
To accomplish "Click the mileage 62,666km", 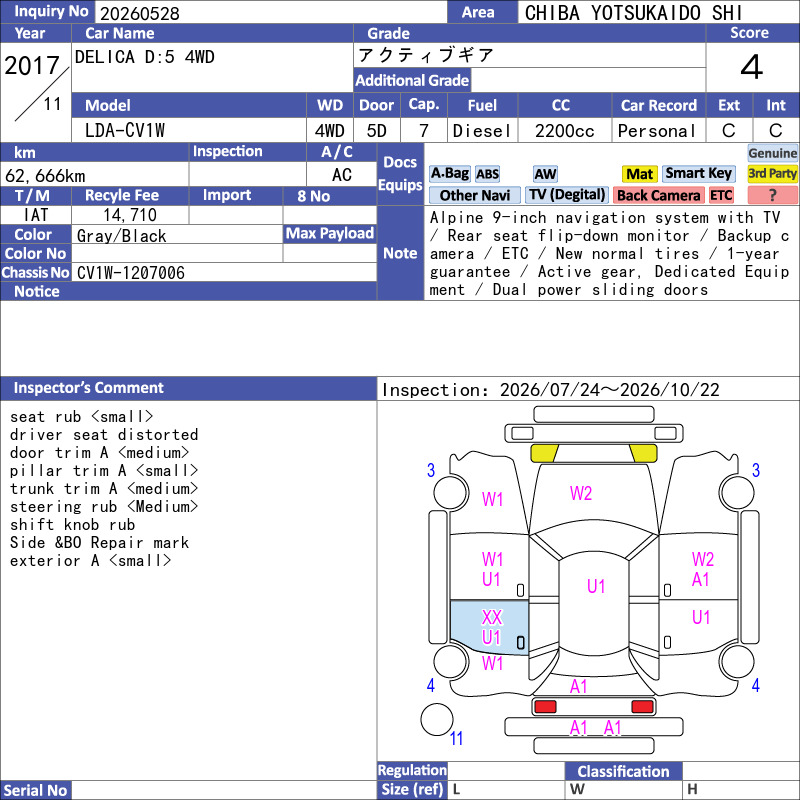I will [45, 176].
